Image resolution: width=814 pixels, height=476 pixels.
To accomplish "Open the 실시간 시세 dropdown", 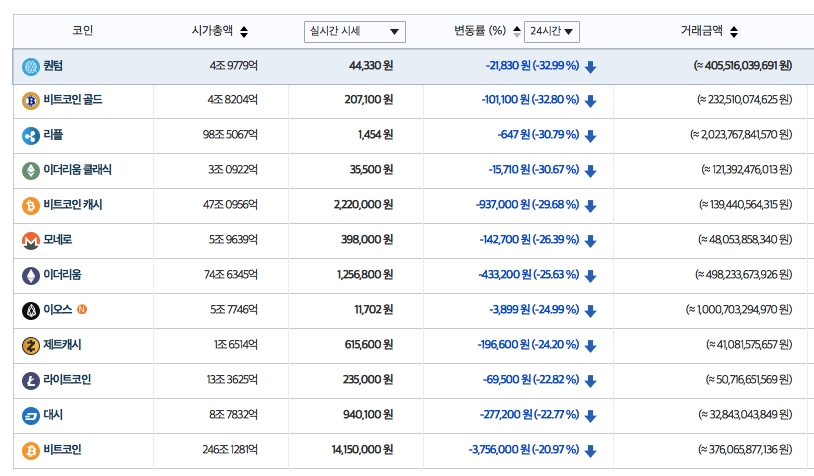I will (355, 32).
